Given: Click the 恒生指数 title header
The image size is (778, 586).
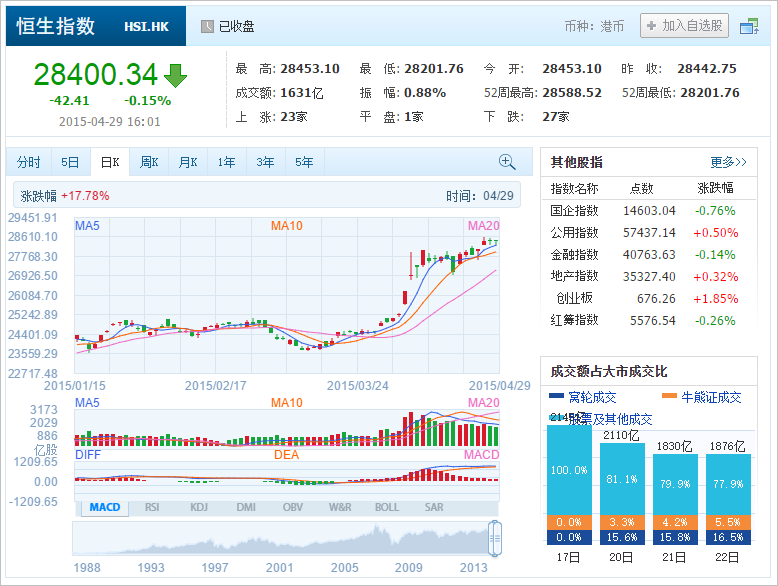Looking at the screenshot, I should click(56, 26).
